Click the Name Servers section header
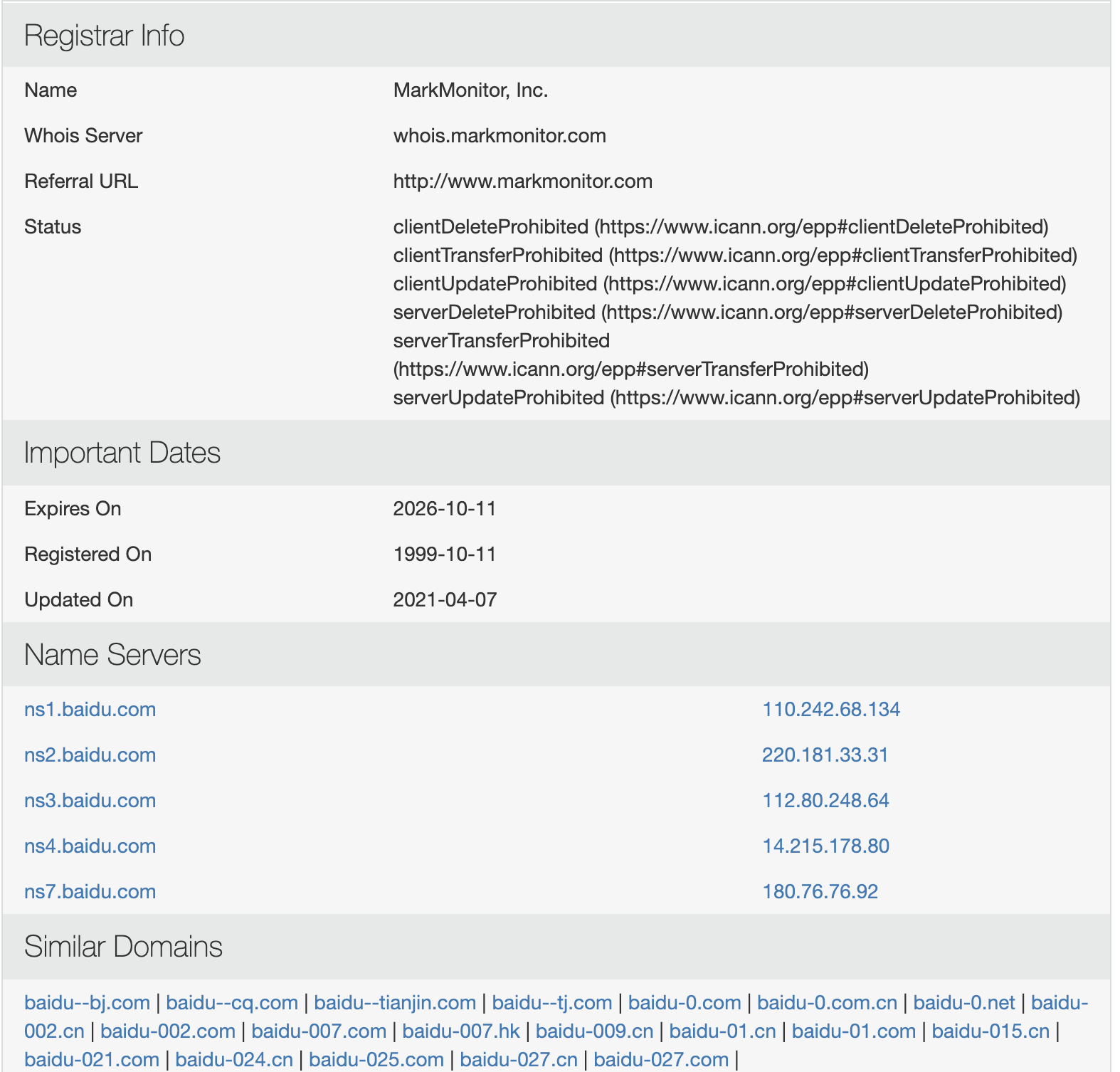 pos(112,655)
